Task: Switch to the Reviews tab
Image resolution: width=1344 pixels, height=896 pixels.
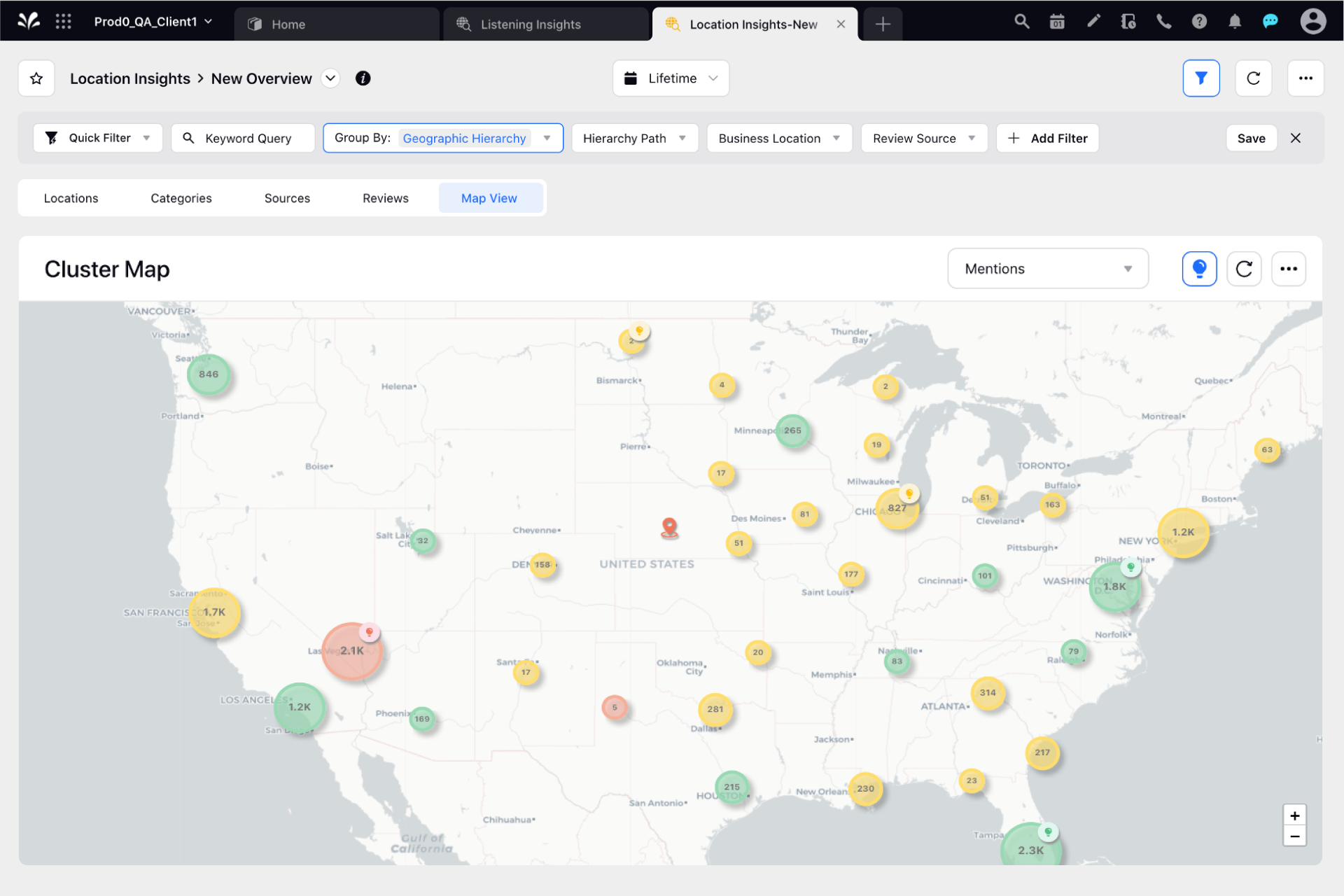Action: pyautogui.click(x=385, y=198)
